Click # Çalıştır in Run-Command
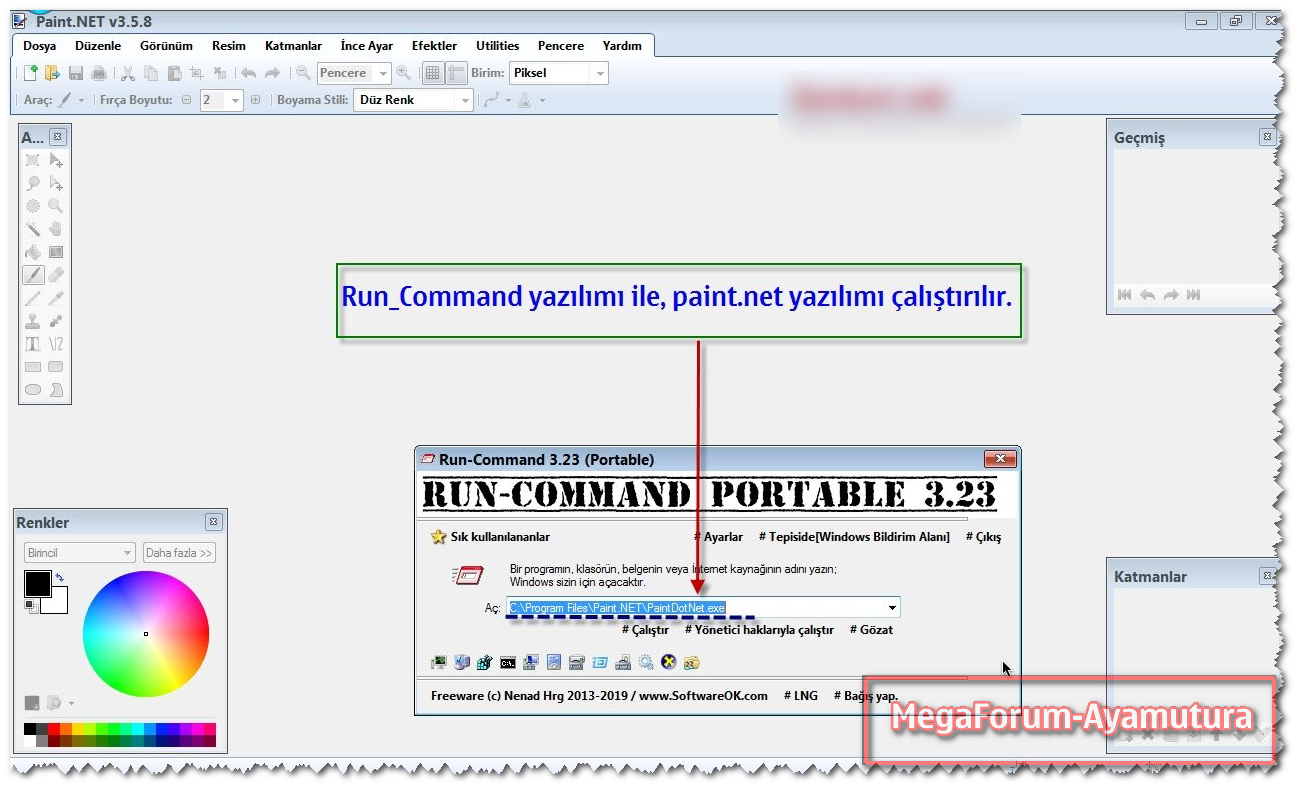Screen dimensions: 1301x791 click(x=645, y=630)
